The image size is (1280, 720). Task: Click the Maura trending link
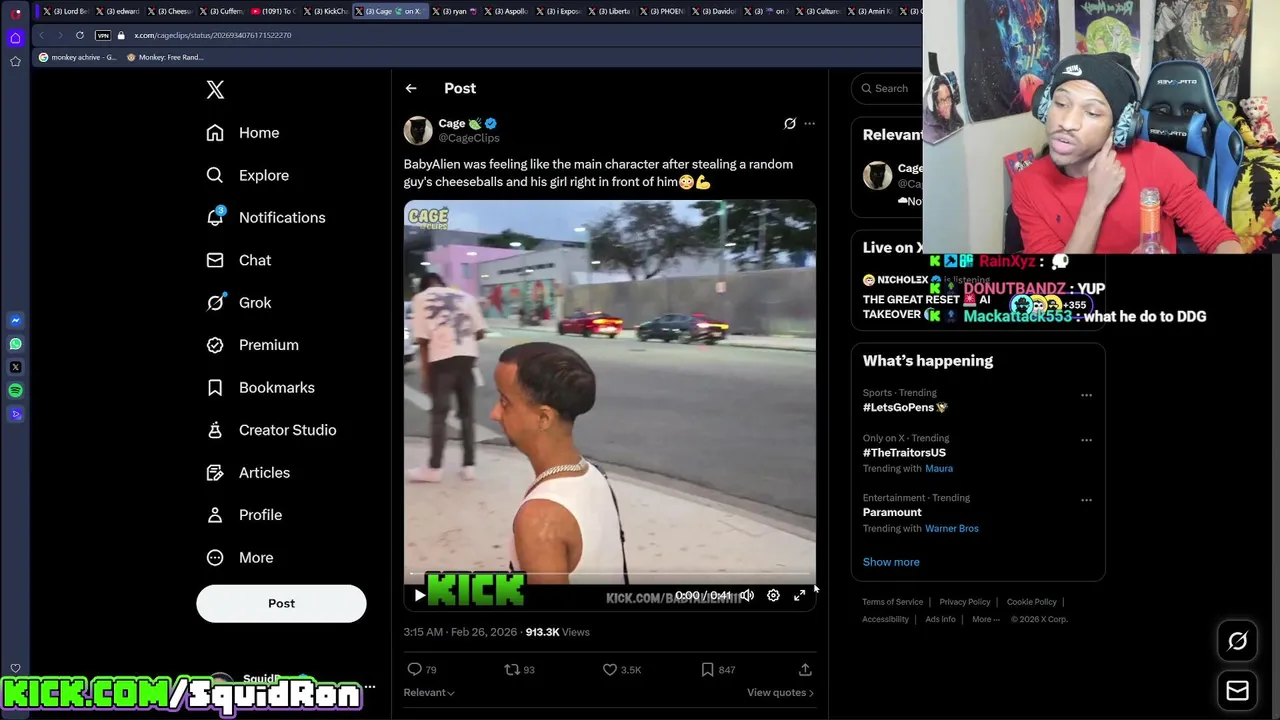(x=939, y=468)
